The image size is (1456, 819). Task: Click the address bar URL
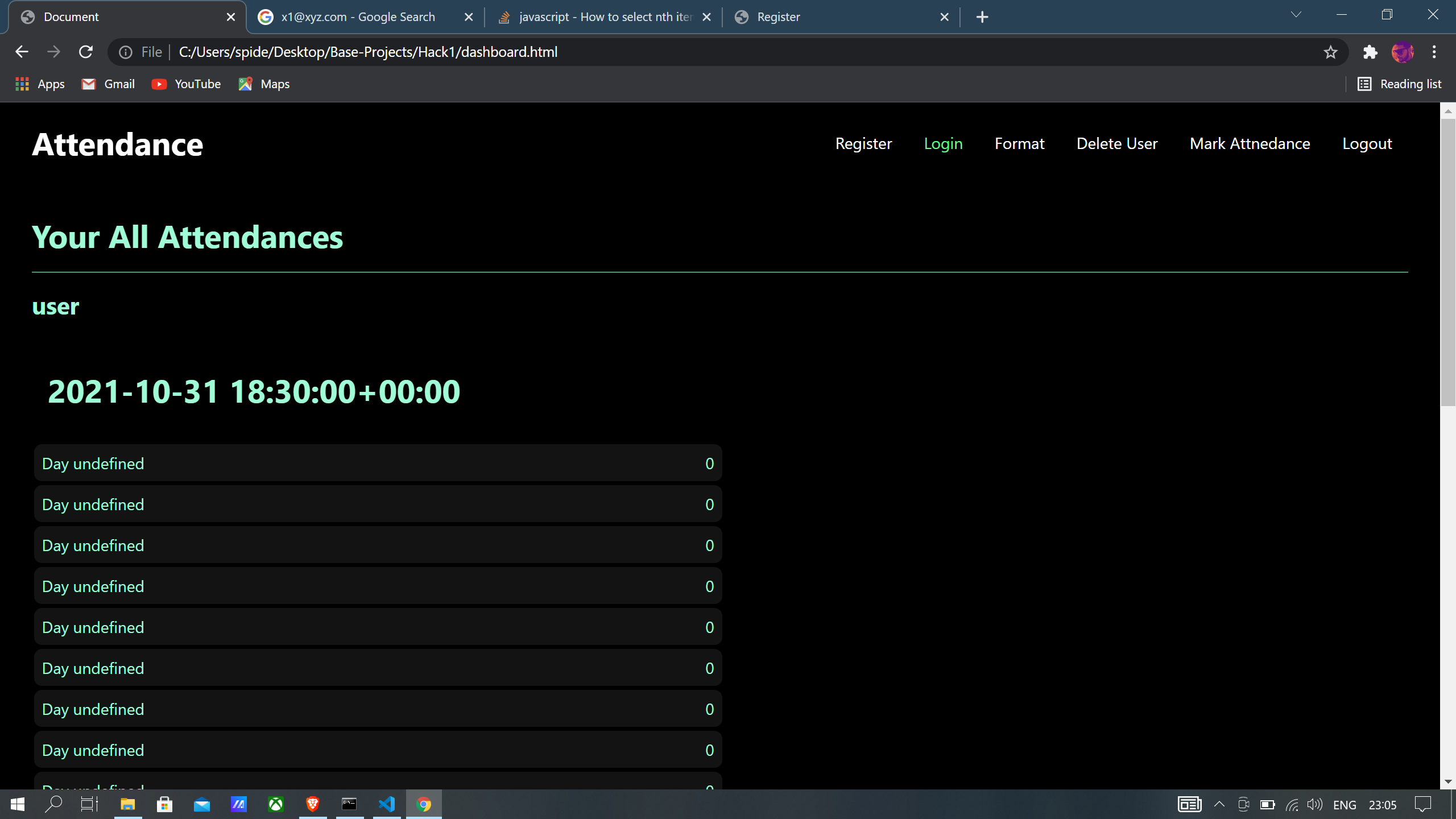pos(368,52)
